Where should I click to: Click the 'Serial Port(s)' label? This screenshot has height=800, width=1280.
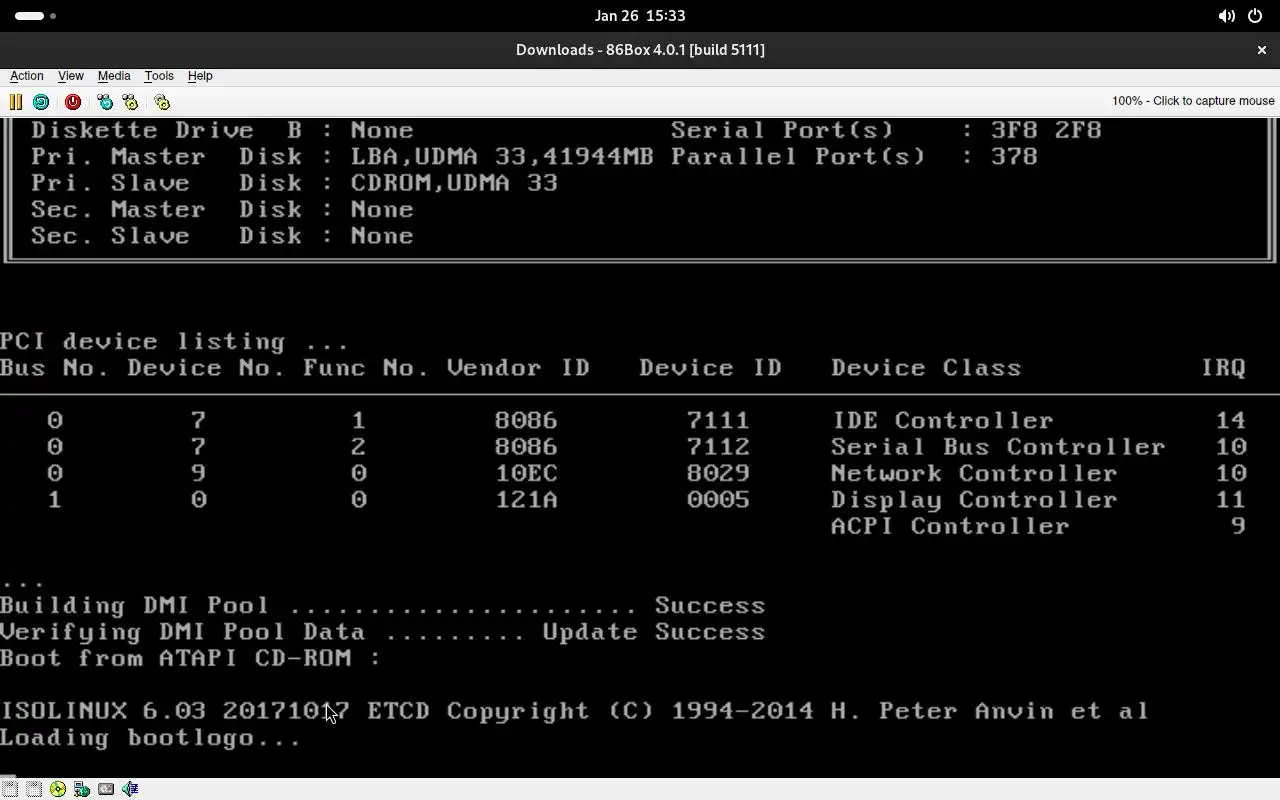click(x=782, y=130)
